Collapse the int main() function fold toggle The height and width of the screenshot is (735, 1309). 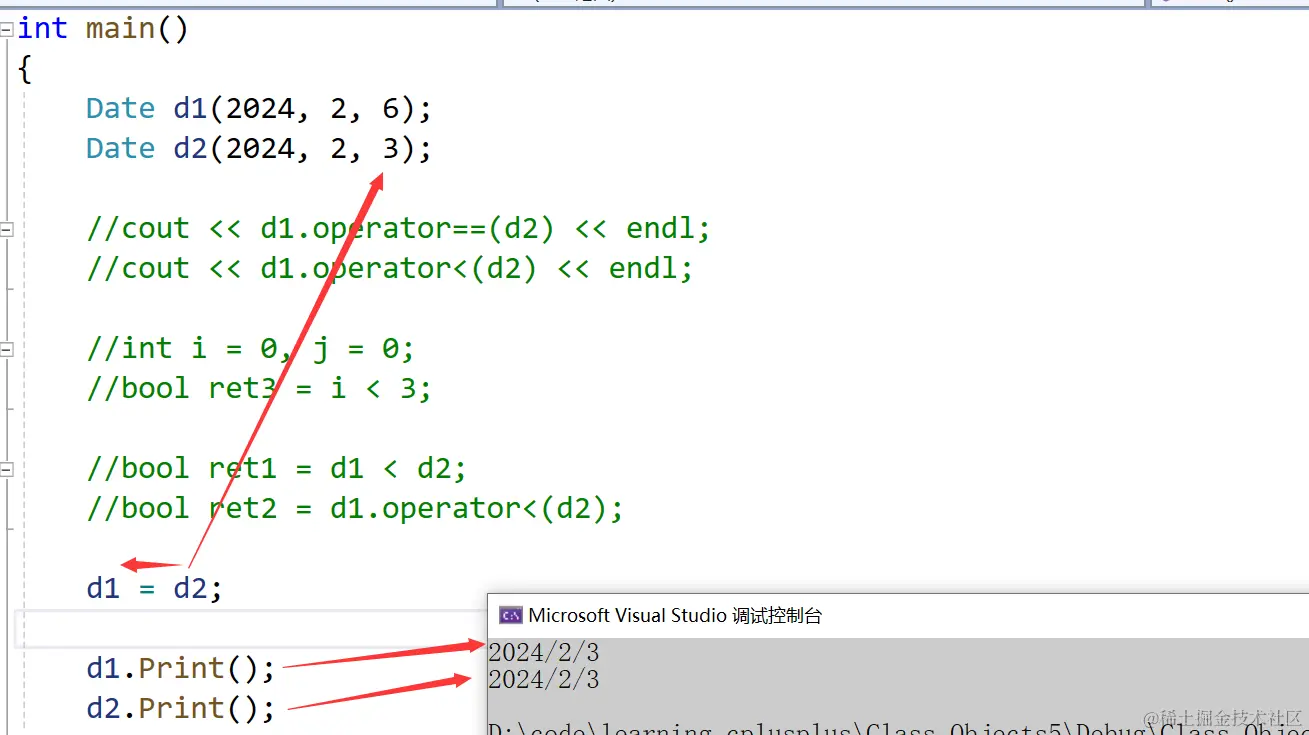pyautogui.click(x=6, y=29)
